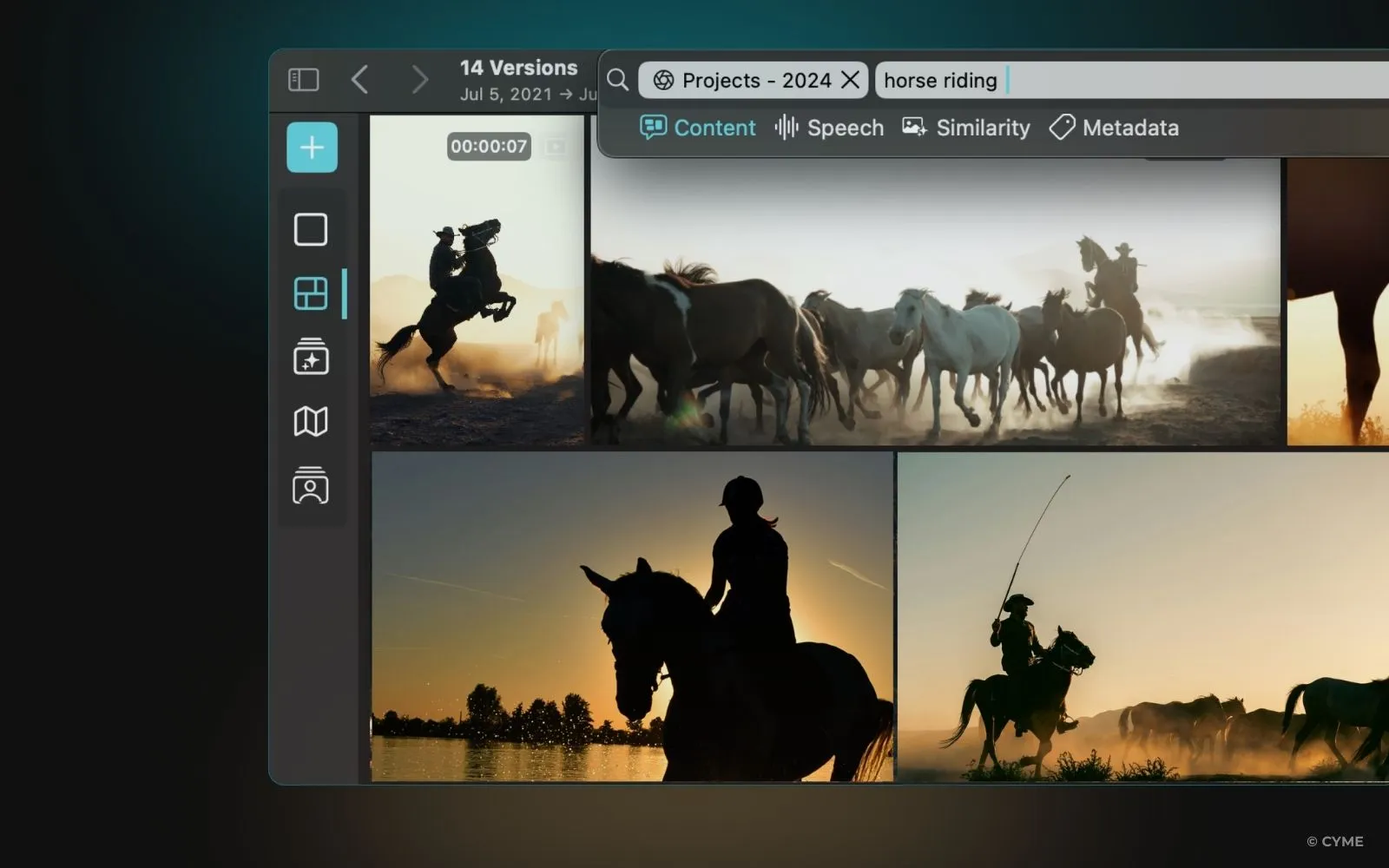Open the rearing horse video thumbnail

pyautogui.click(x=477, y=280)
